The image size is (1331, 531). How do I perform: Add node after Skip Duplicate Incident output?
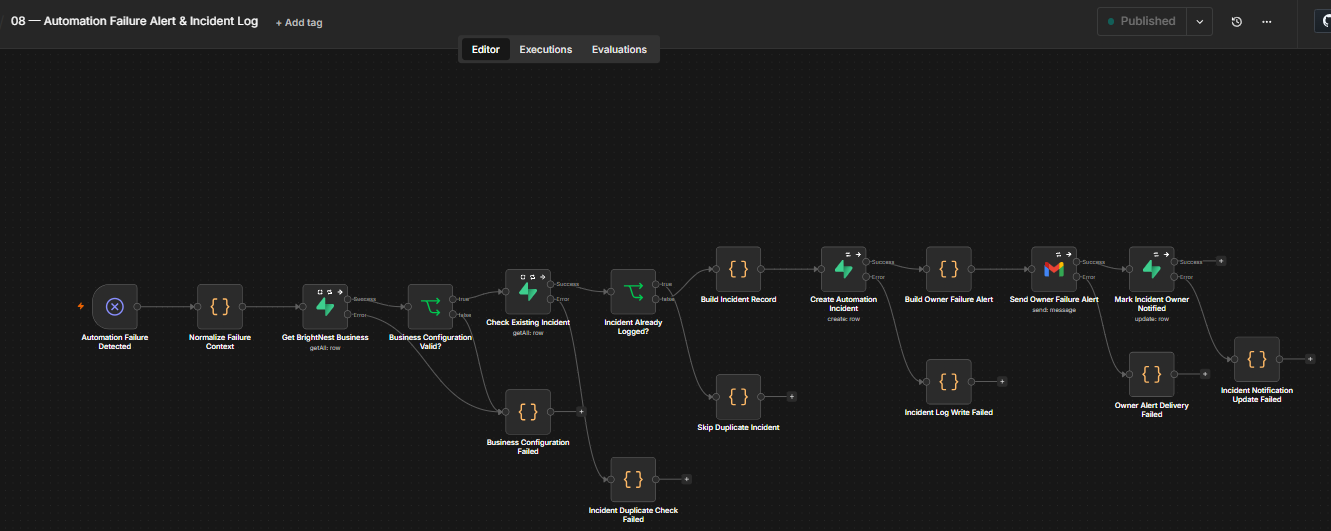[792, 397]
